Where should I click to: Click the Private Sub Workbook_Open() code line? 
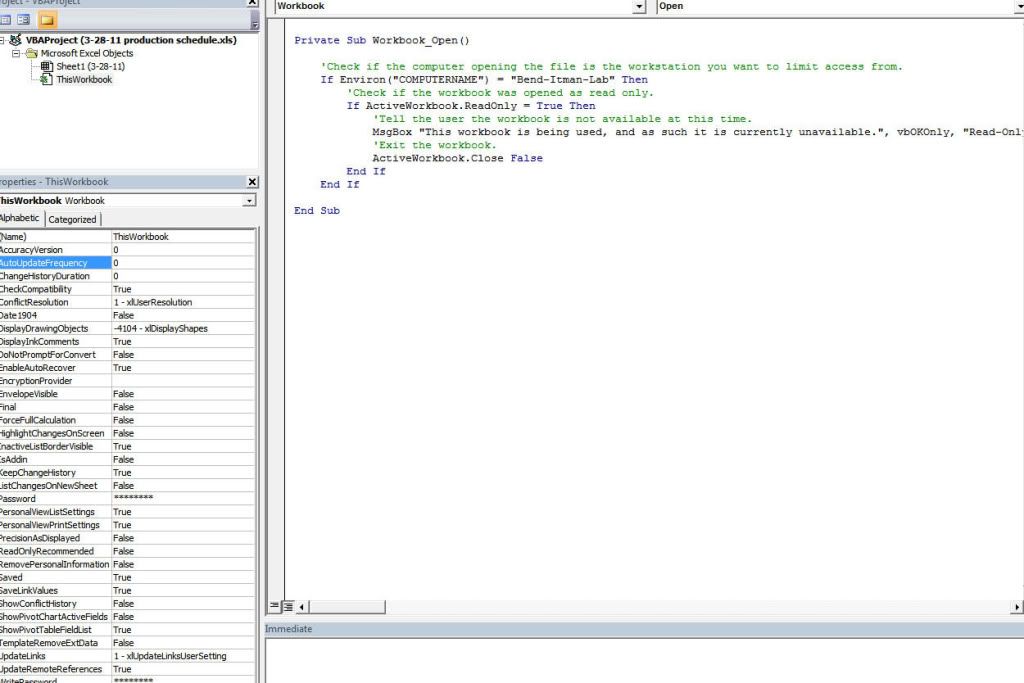(x=381, y=40)
